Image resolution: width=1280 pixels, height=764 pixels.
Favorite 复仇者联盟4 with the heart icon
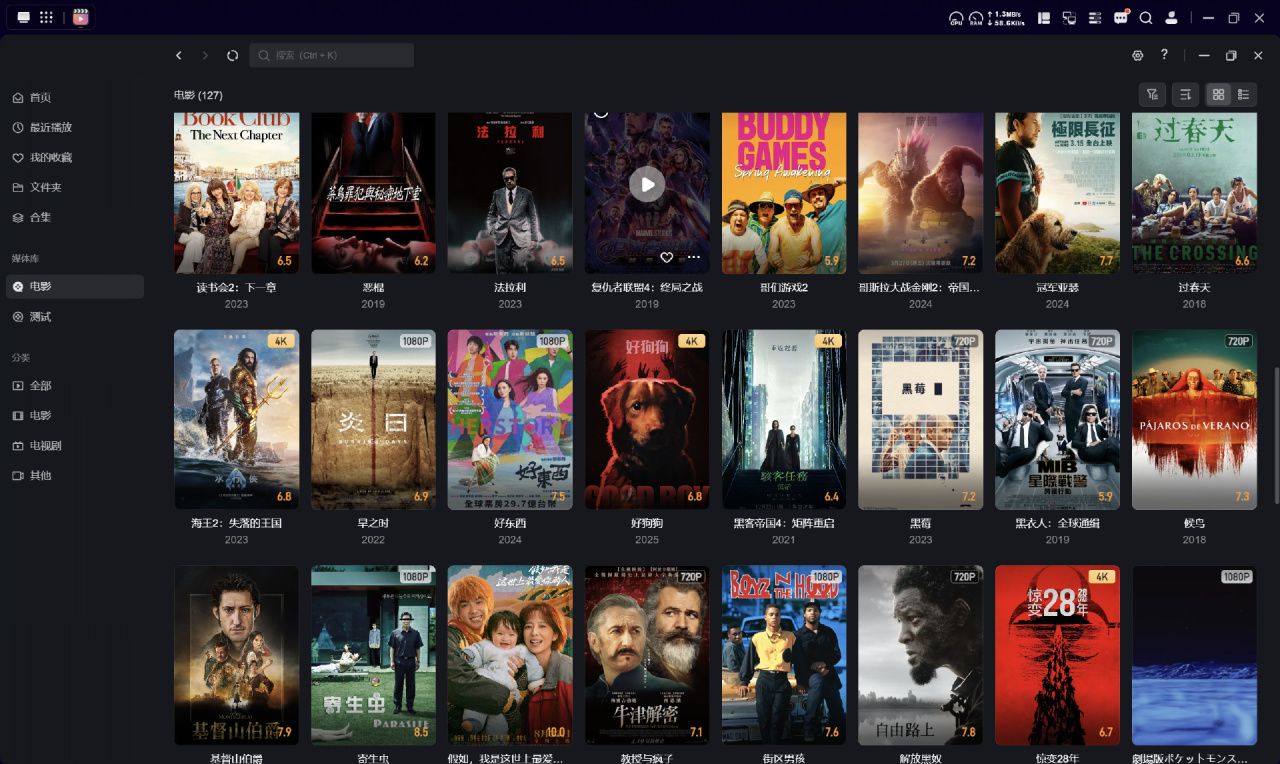[667, 258]
